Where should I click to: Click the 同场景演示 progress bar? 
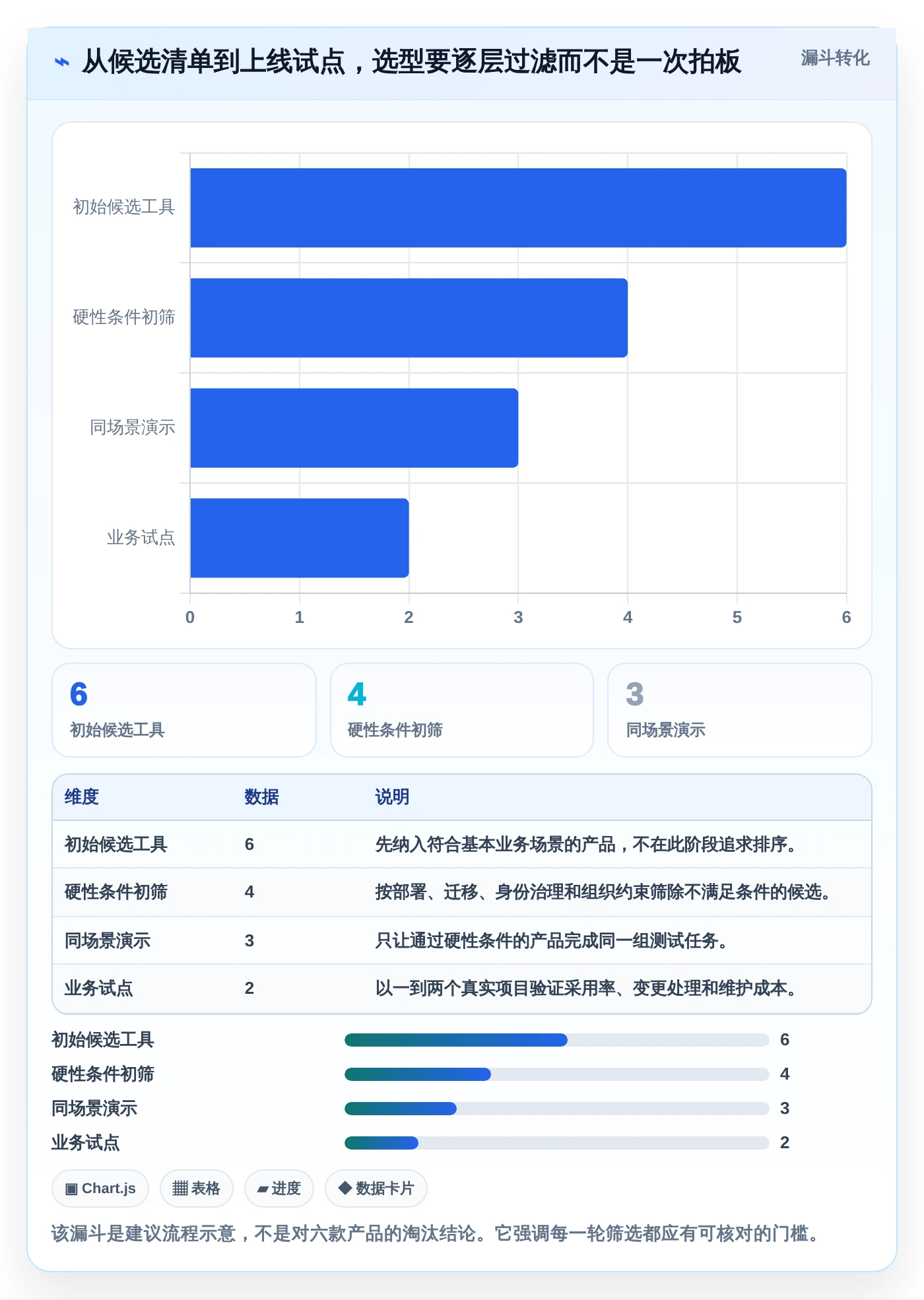point(557,1109)
